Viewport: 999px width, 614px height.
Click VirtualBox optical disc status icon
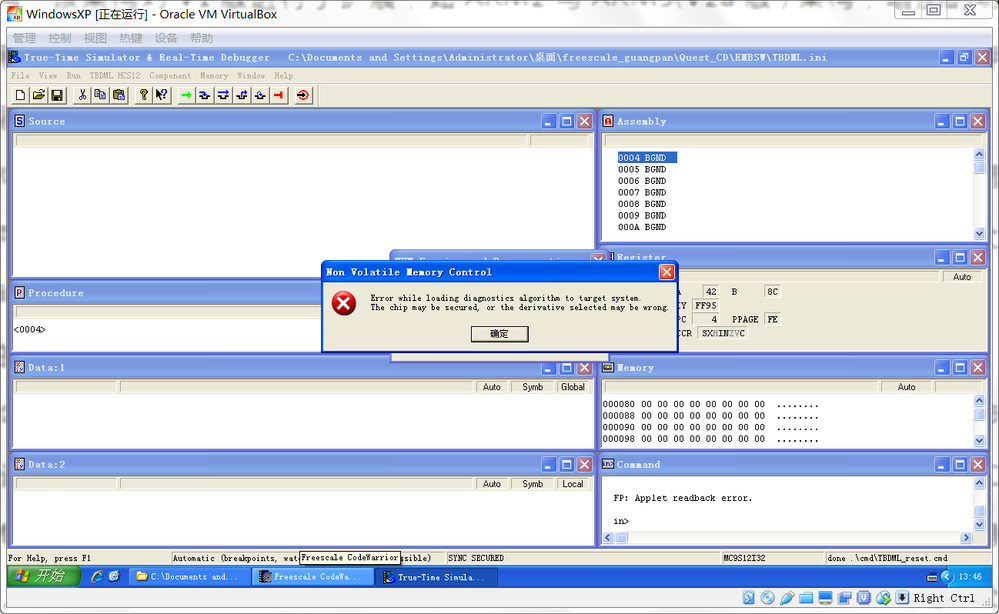pos(768,597)
